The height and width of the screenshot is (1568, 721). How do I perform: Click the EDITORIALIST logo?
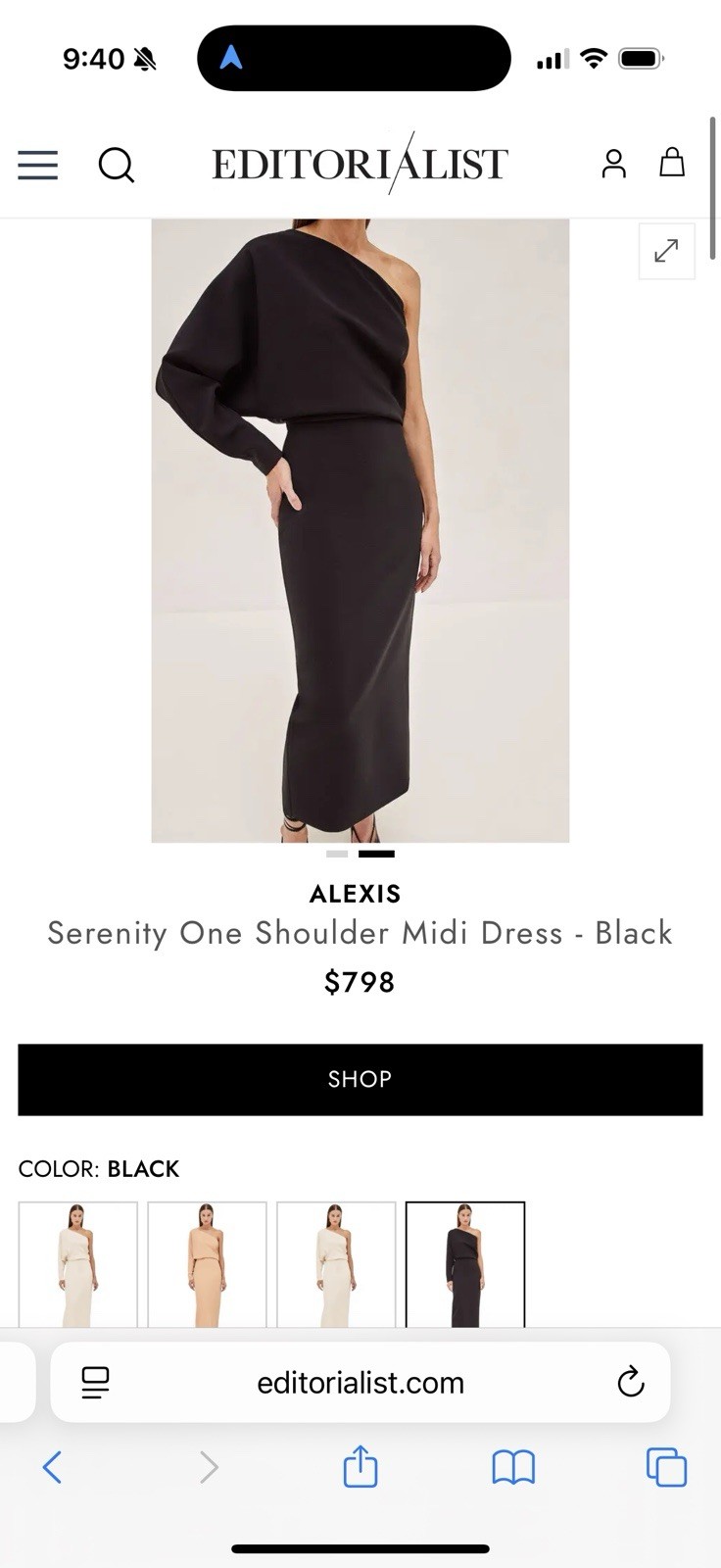point(360,164)
